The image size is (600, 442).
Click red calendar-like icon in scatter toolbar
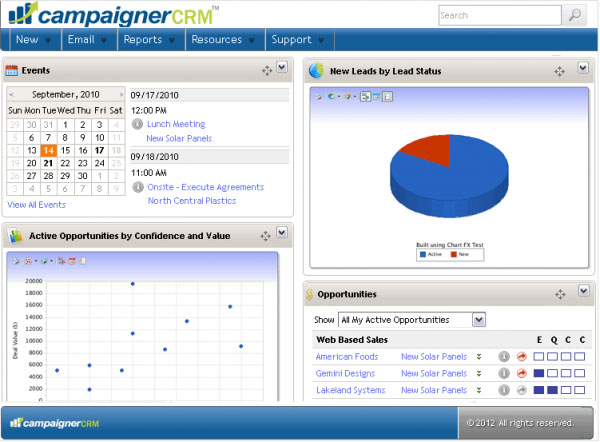coord(72,261)
